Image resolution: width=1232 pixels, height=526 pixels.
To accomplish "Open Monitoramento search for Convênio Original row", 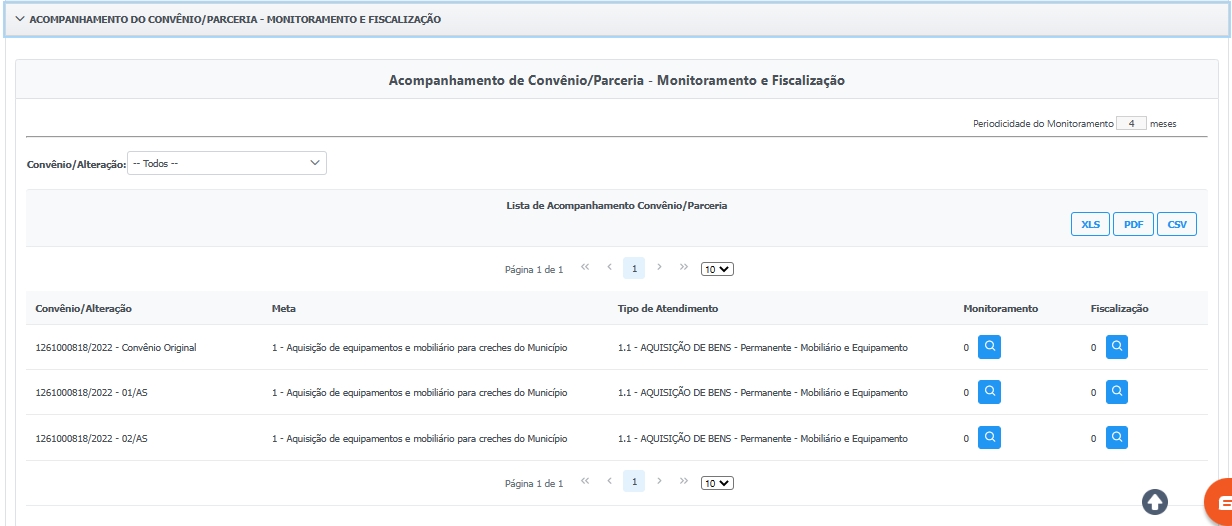I will pos(989,347).
